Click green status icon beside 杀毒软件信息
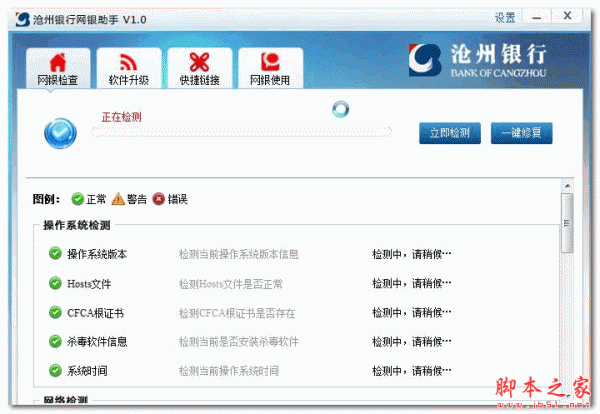Image resolution: width=600 pixels, height=414 pixels. tap(55, 341)
